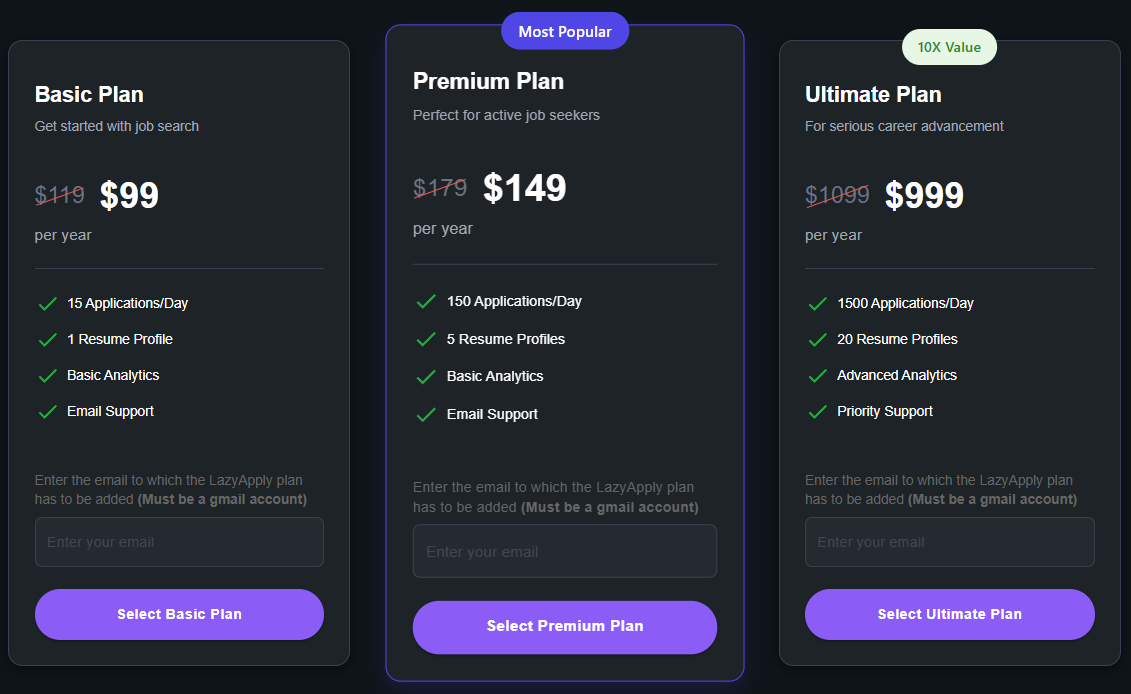Click the checkmark beside 15 Applications/Day
Image resolution: width=1131 pixels, height=694 pixels.
pos(47,303)
